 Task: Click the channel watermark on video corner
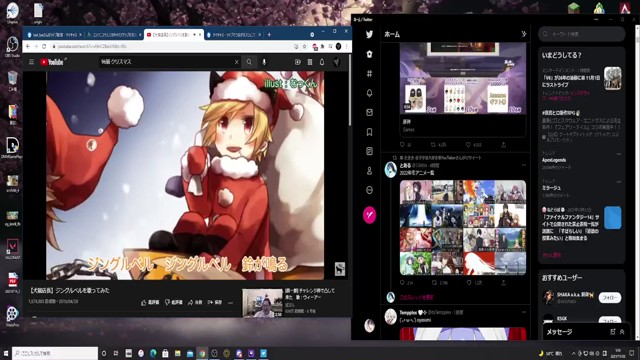(x=340, y=269)
